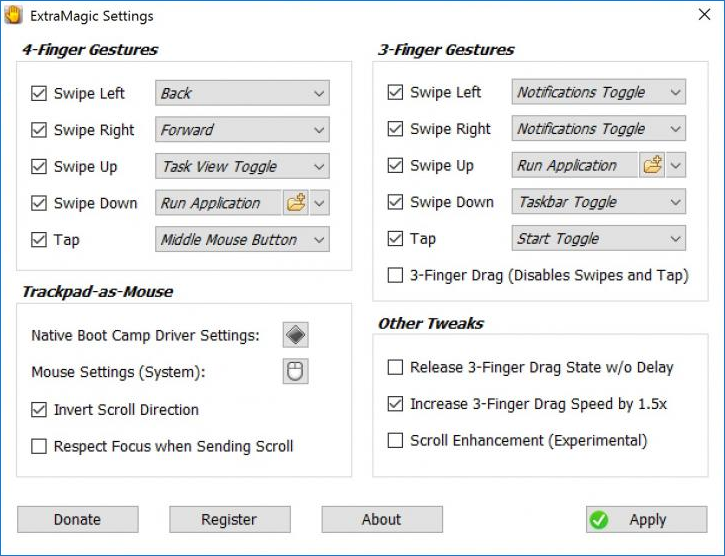Click the Apply button

[x=646, y=520]
